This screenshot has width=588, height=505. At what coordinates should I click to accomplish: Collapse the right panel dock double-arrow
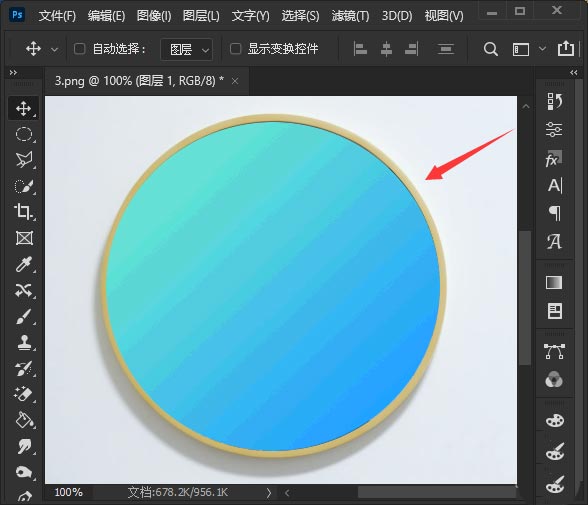573,72
